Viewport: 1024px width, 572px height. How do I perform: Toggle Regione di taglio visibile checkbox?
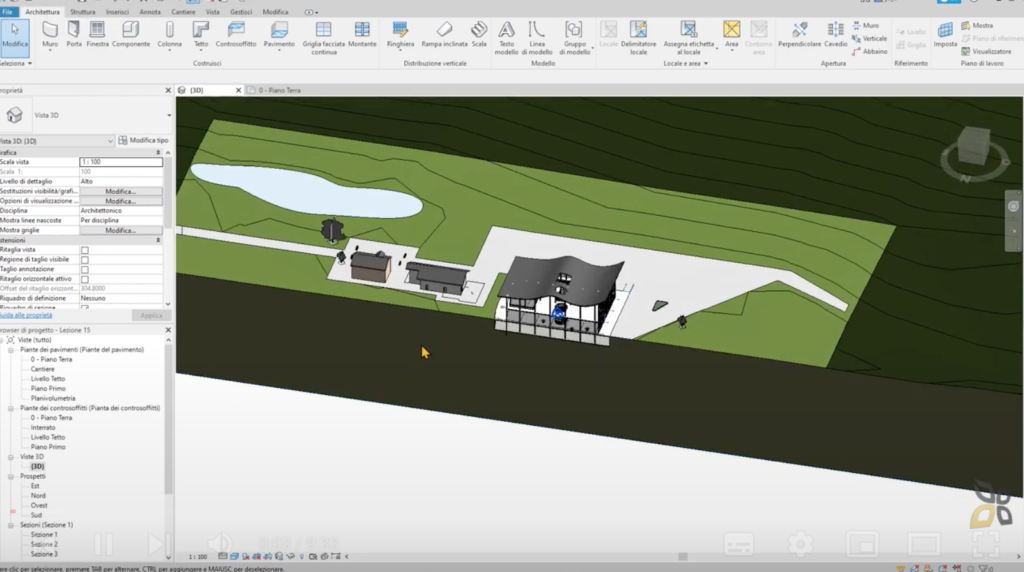pyautogui.click(x=84, y=260)
